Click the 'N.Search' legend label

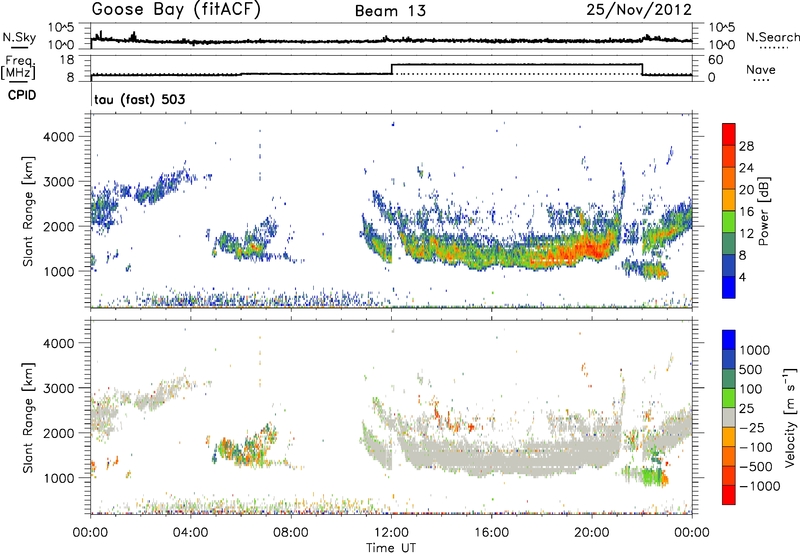tap(772, 37)
